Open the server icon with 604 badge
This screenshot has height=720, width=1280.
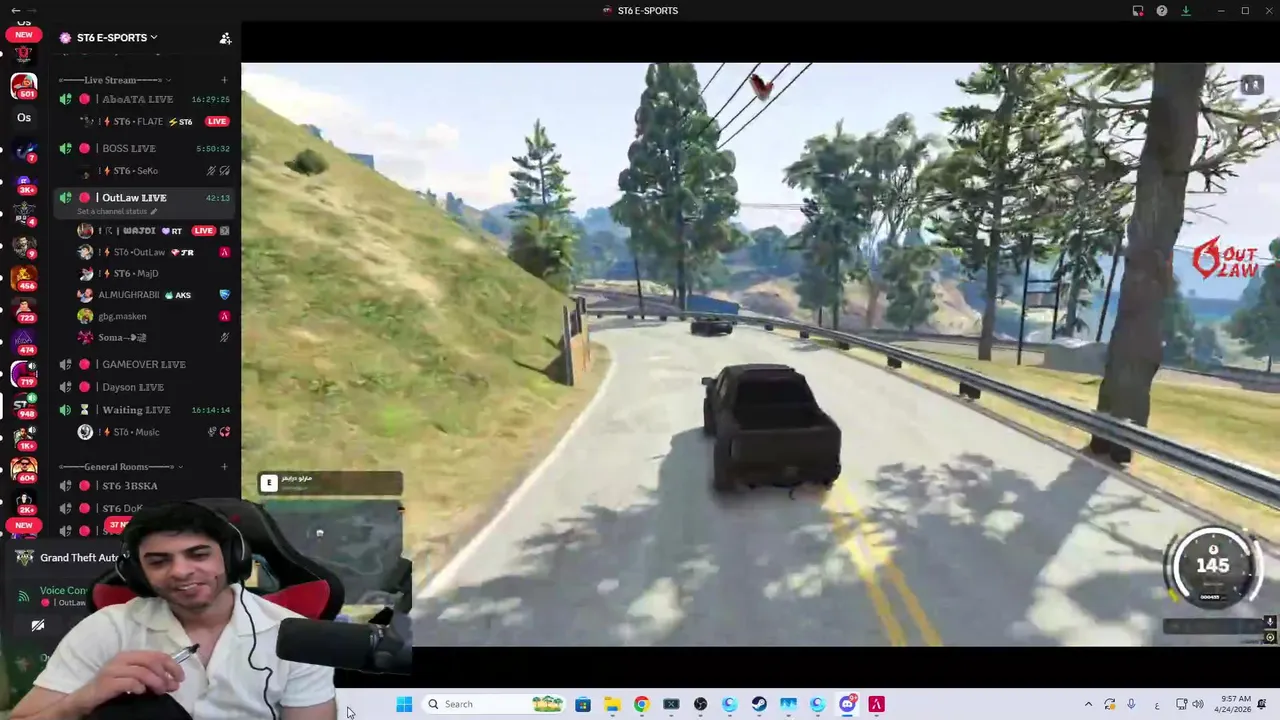pyautogui.click(x=24, y=470)
